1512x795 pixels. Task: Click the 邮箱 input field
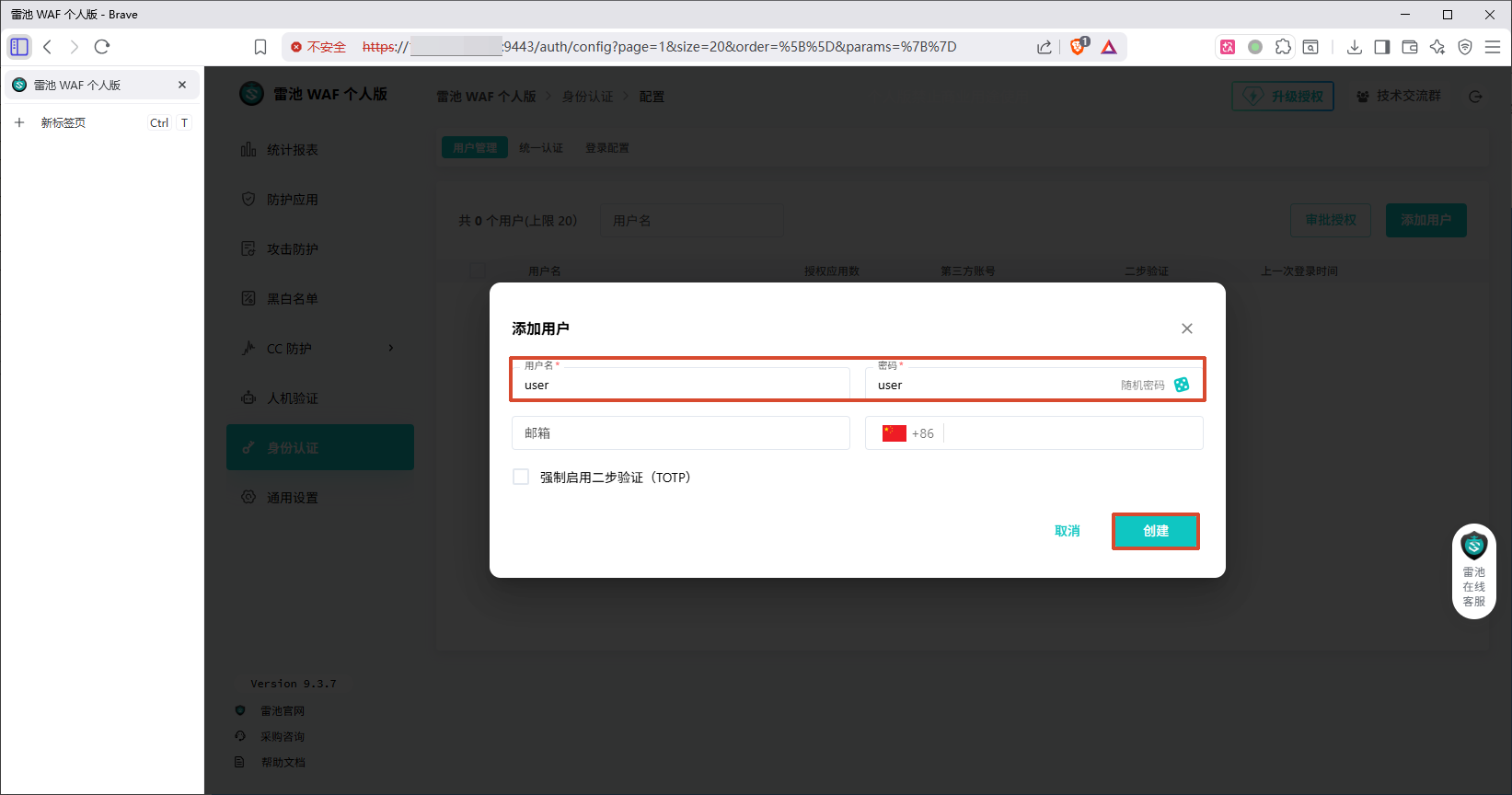681,433
